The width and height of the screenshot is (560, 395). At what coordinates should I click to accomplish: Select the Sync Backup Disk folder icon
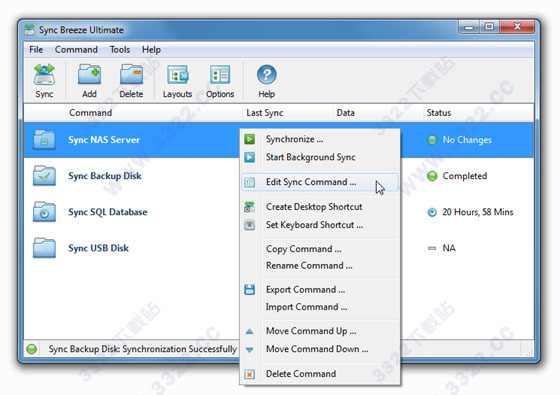click(44, 176)
